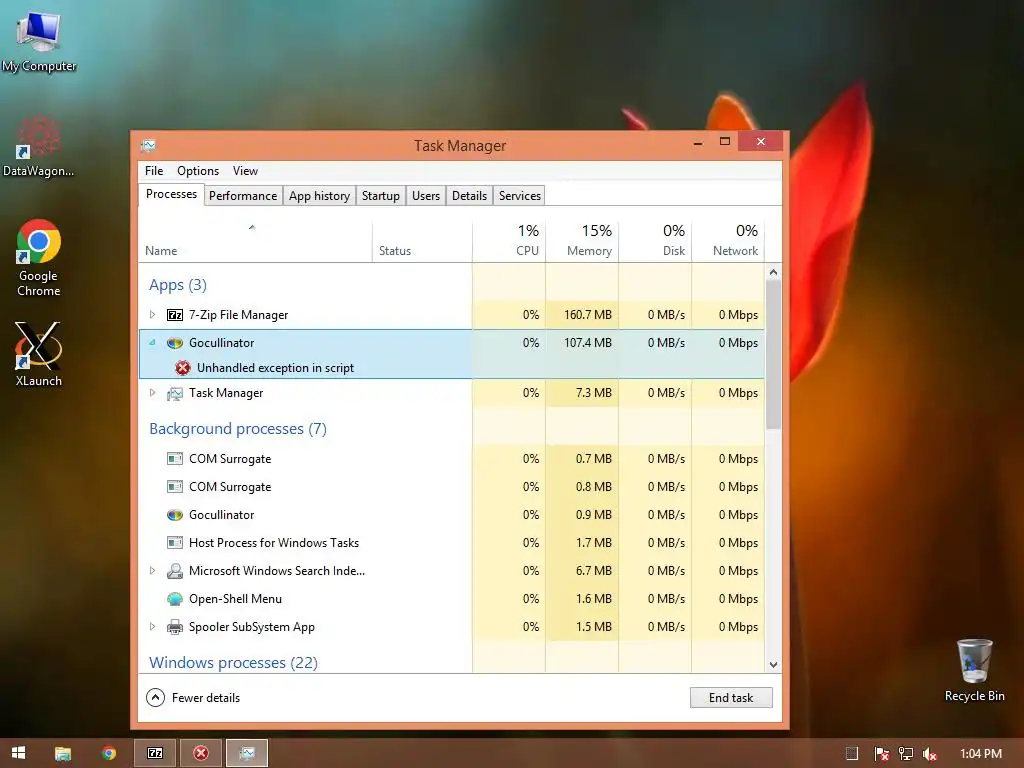Image resolution: width=1024 pixels, height=768 pixels.
Task: Open the My Computer desktop icon
Action: (x=39, y=40)
